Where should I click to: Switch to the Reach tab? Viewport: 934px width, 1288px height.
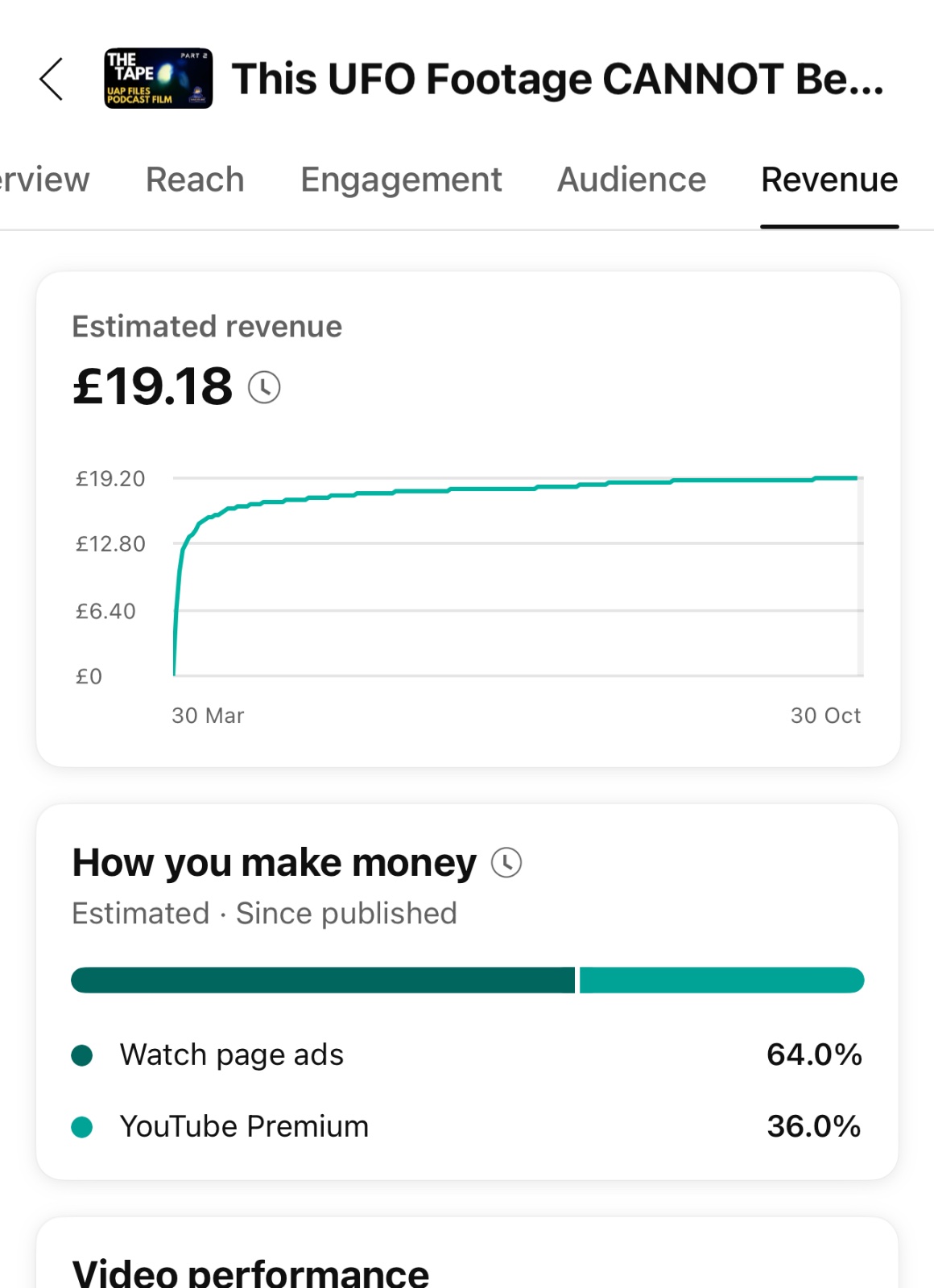click(x=195, y=180)
